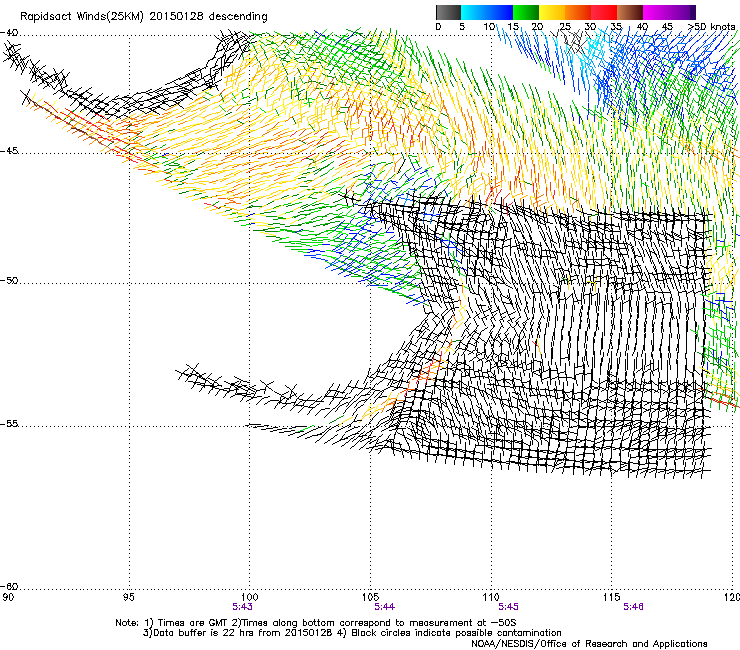Click the '>50 knots' legend label

coord(711,26)
